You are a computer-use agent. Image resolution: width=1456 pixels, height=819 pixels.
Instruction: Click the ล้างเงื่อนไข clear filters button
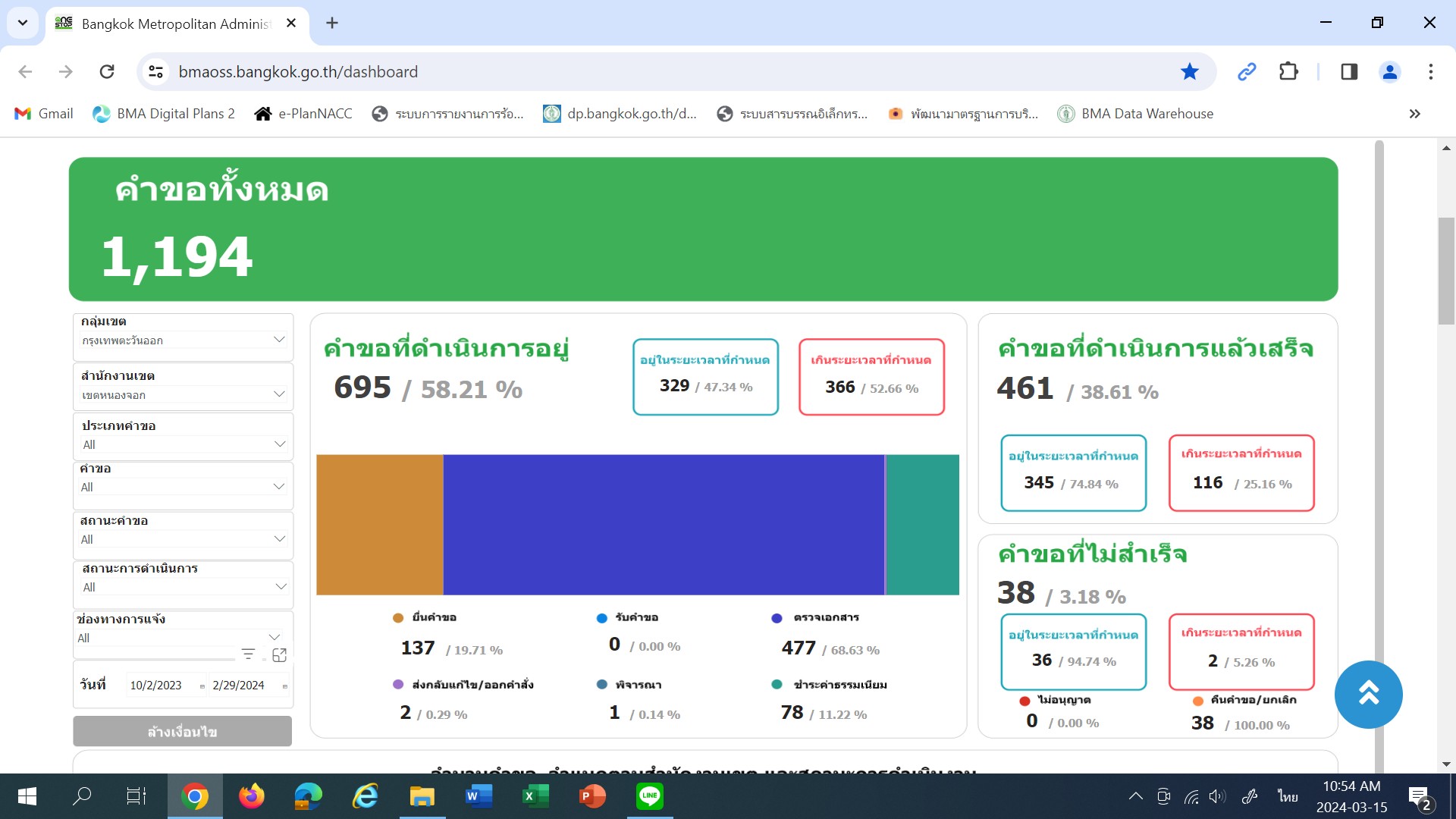click(182, 731)
